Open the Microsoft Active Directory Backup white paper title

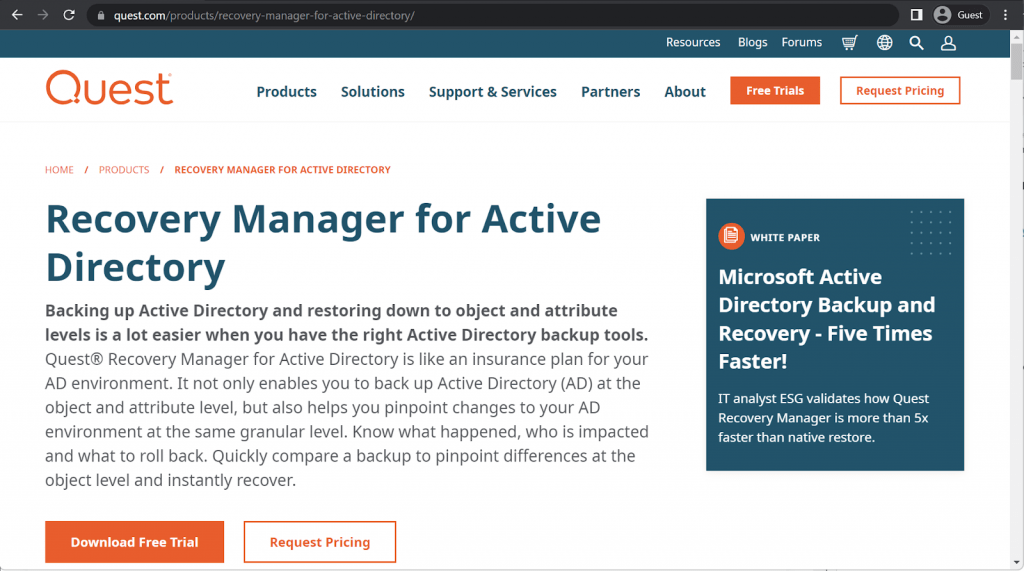[x=827, y=319]
